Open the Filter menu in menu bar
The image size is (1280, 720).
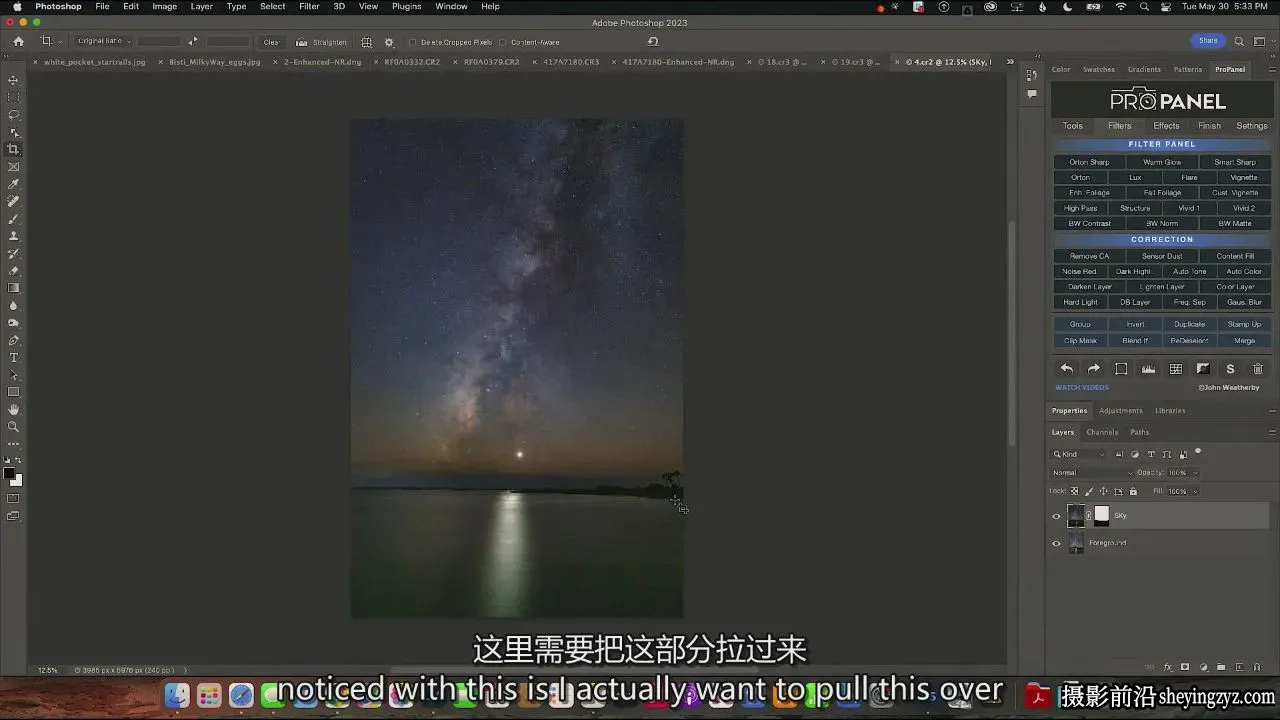[x=309, y=6]
